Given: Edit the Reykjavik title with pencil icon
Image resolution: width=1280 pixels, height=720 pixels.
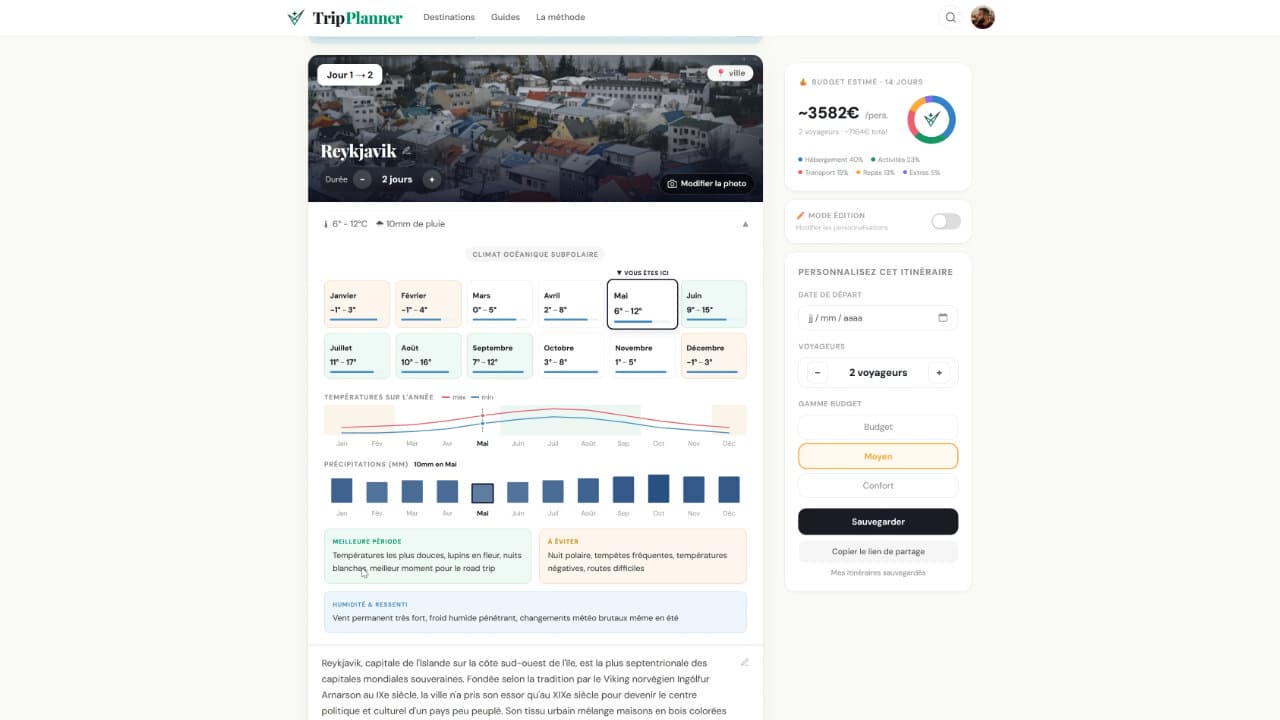Looking at the screenshot, I should (407, 151).
